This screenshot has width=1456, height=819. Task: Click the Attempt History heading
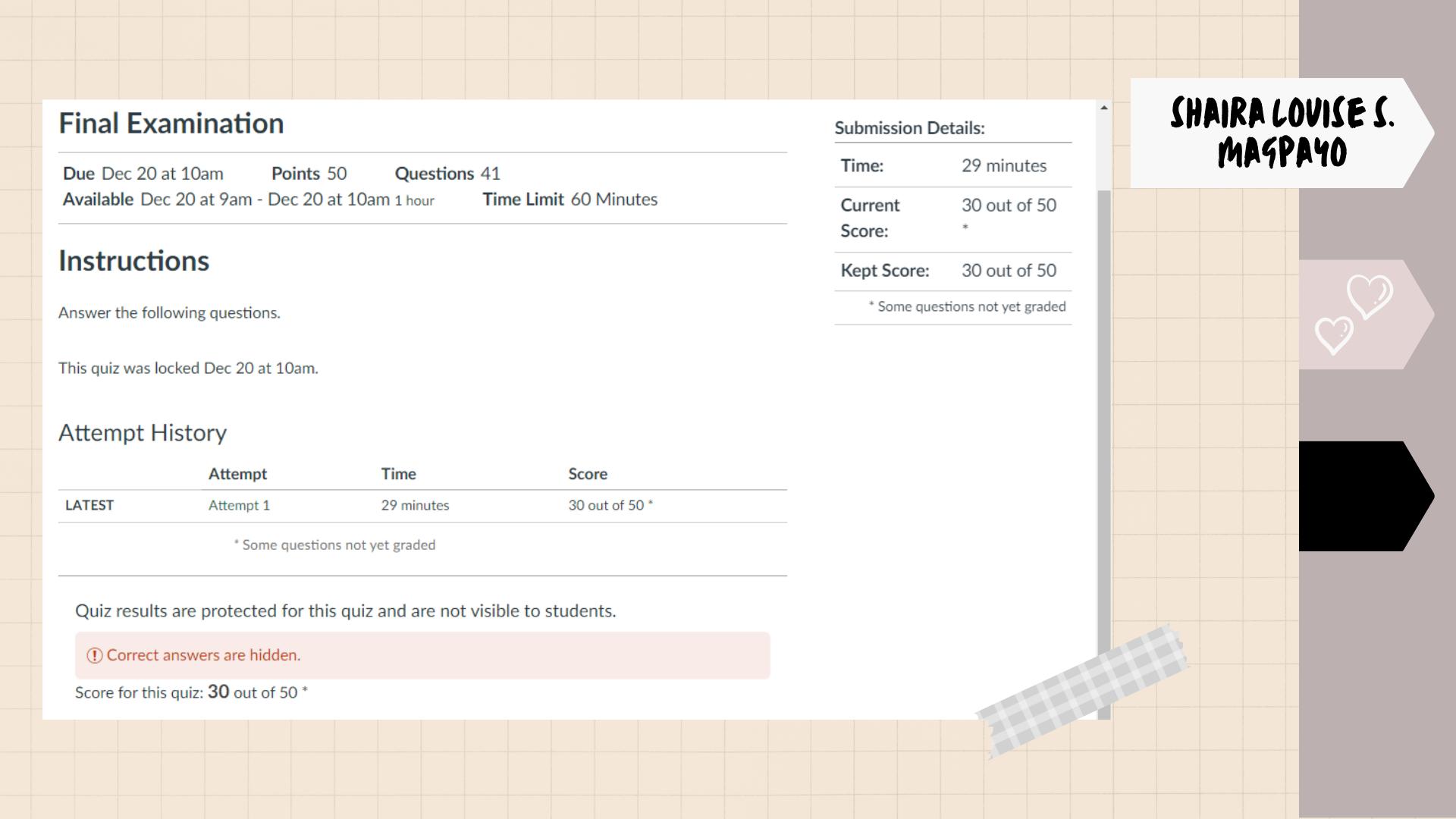coord(143,432)
